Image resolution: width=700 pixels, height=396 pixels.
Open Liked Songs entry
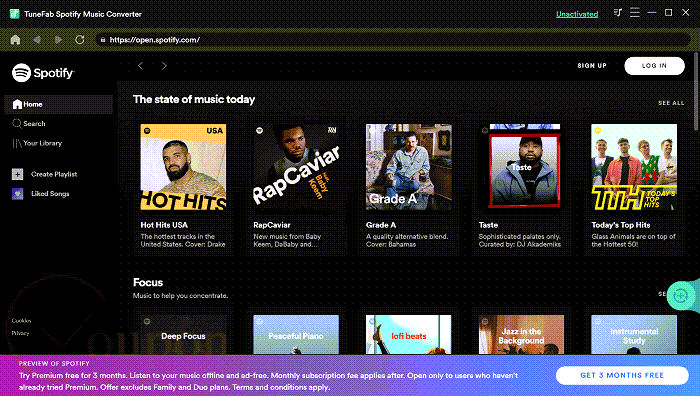(50, 194)
